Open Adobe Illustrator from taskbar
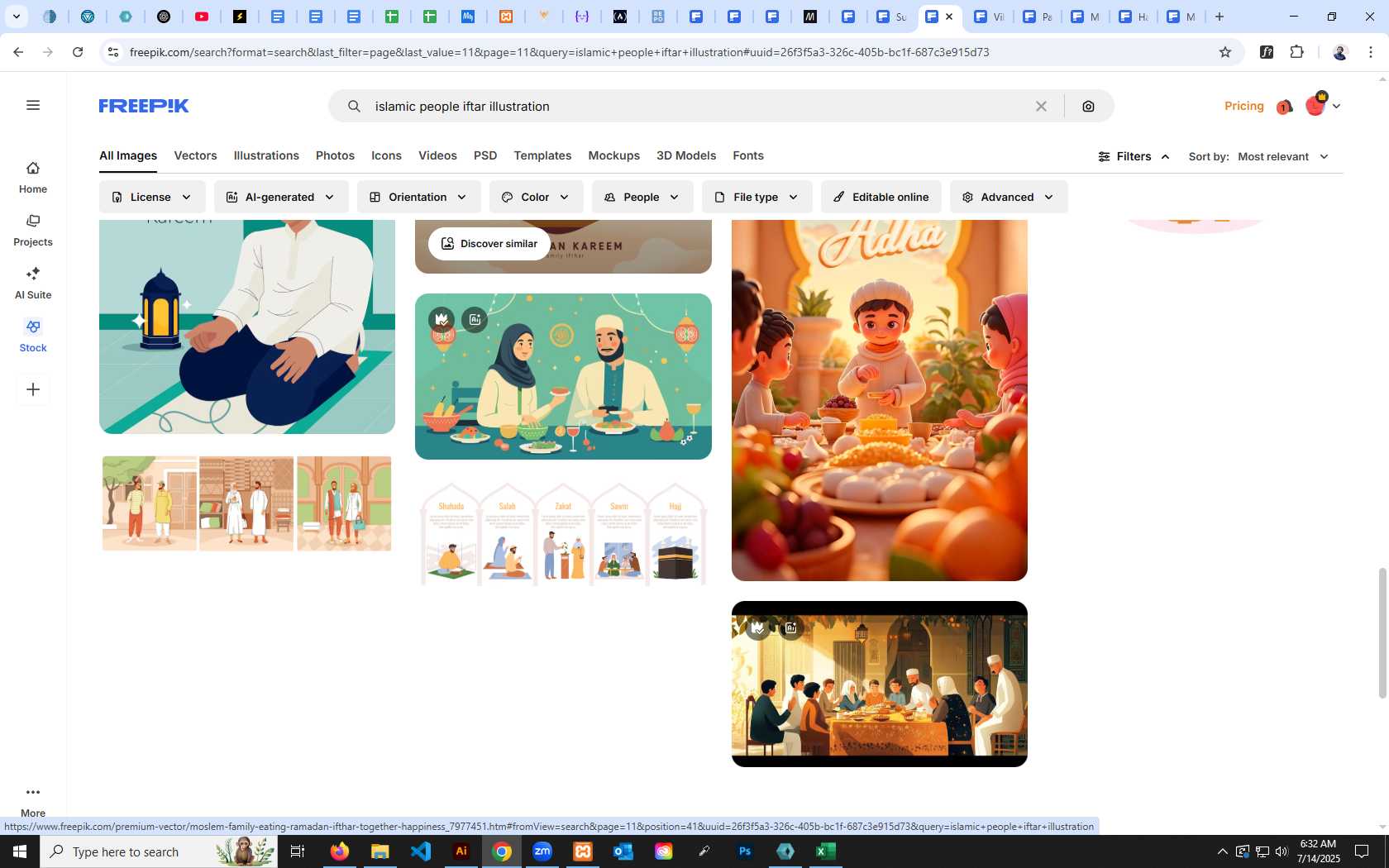The height and width of the screenshot is (868, 1389). pos(461,851)
